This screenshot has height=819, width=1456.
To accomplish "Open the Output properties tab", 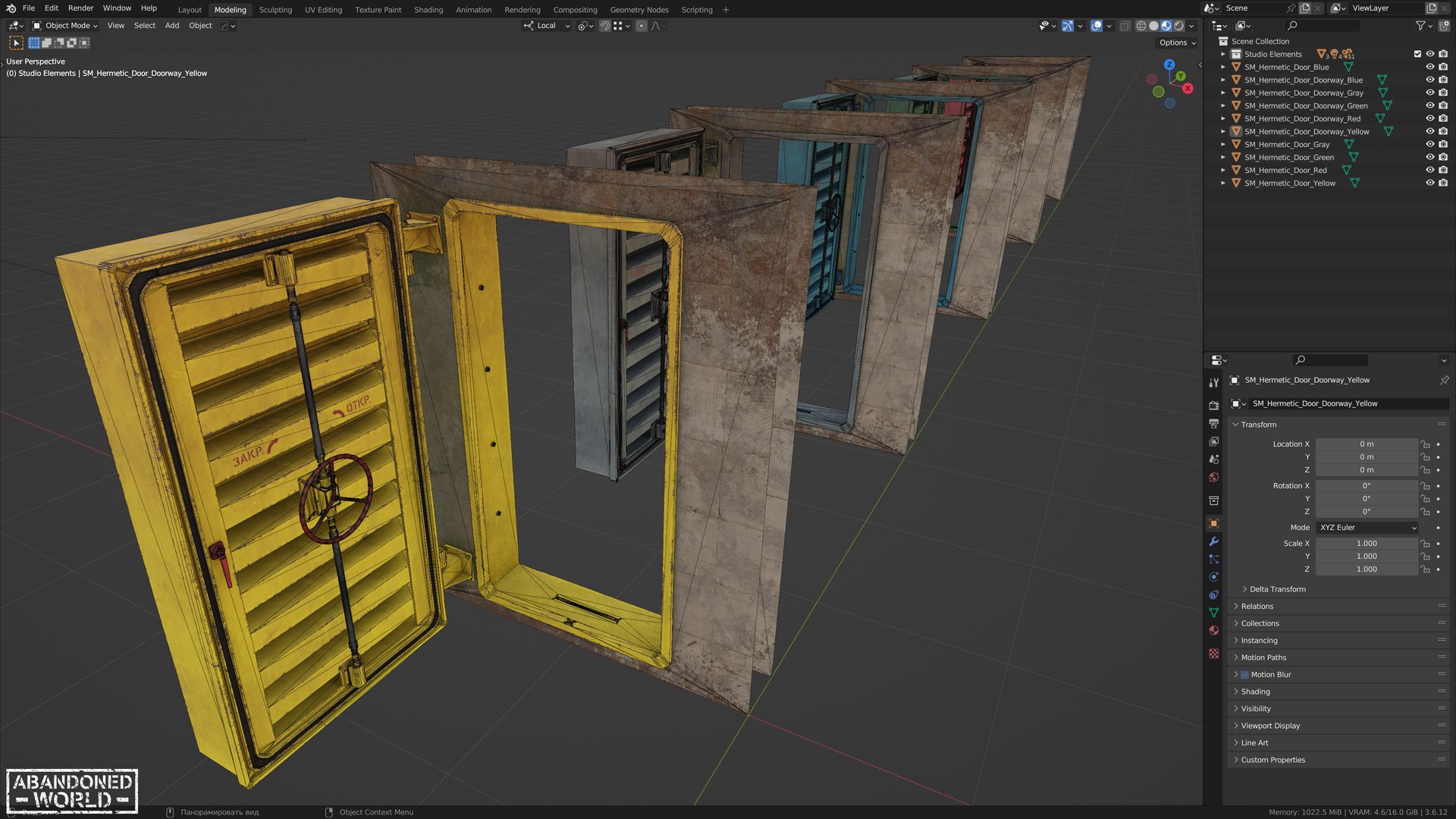I will [1213, 423].
